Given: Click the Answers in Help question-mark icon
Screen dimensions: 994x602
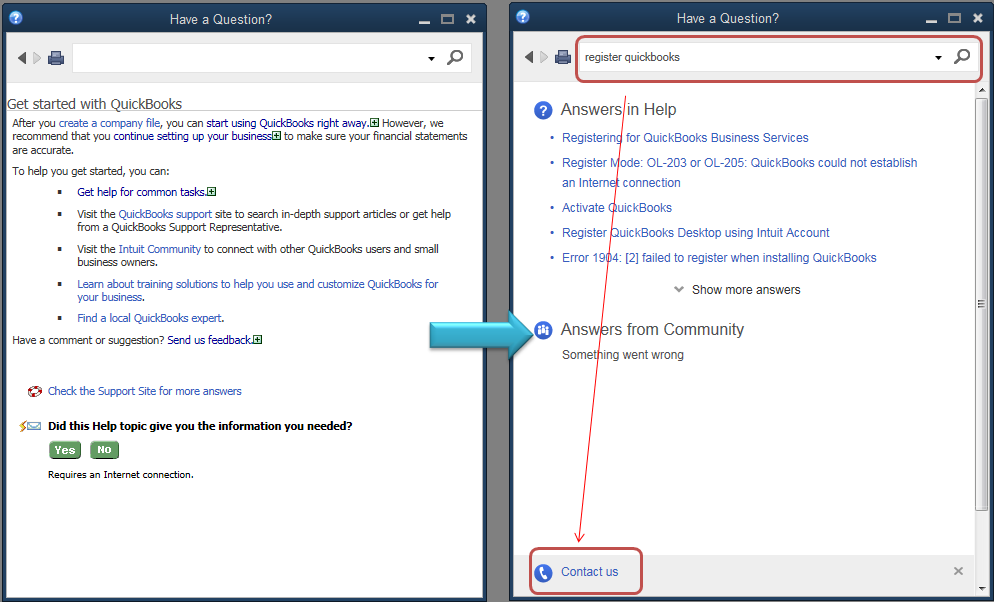Looking at the screenshot, I should coord(543,110).
